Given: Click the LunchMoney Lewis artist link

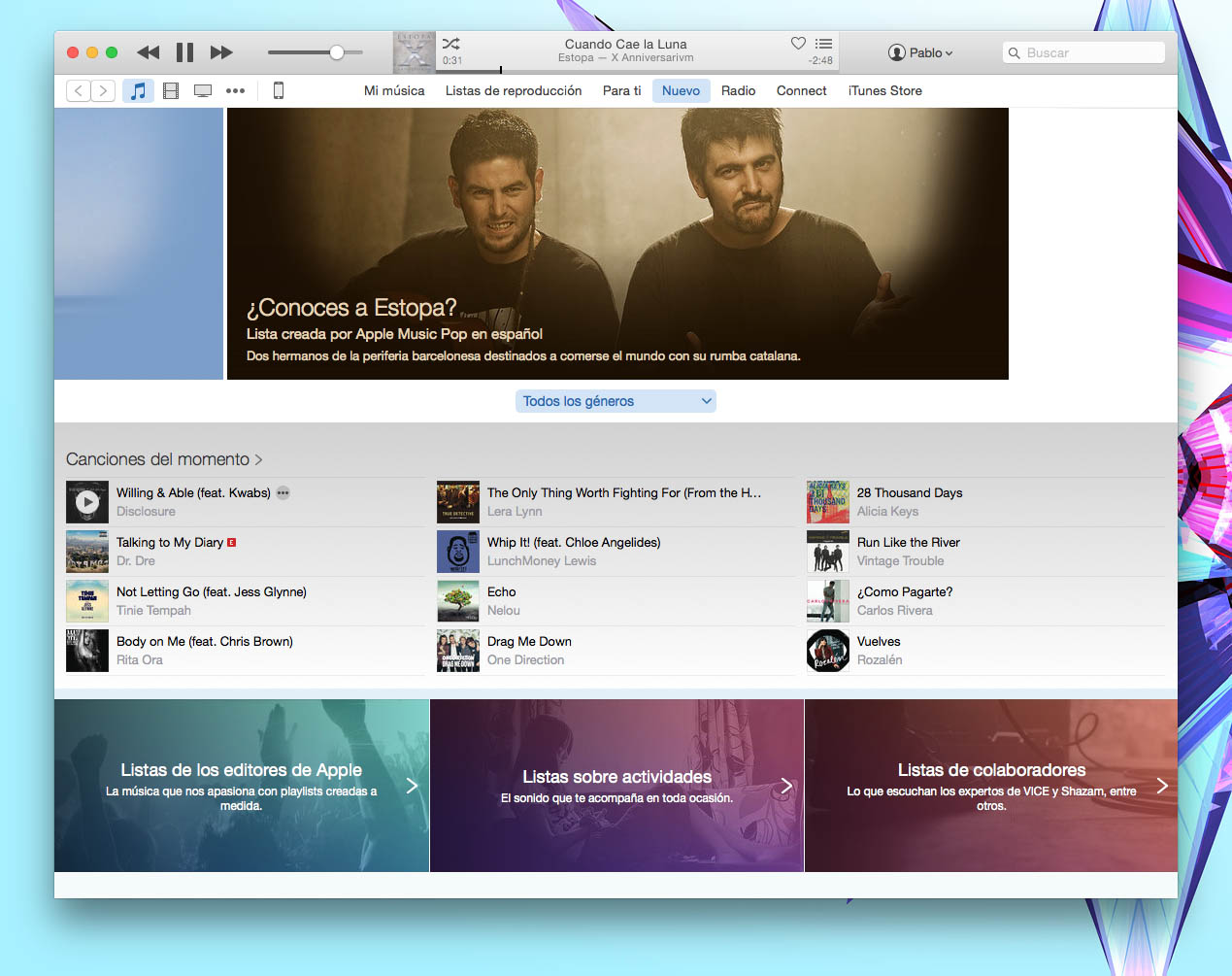Looking at the screenshot, I should 542,560.
